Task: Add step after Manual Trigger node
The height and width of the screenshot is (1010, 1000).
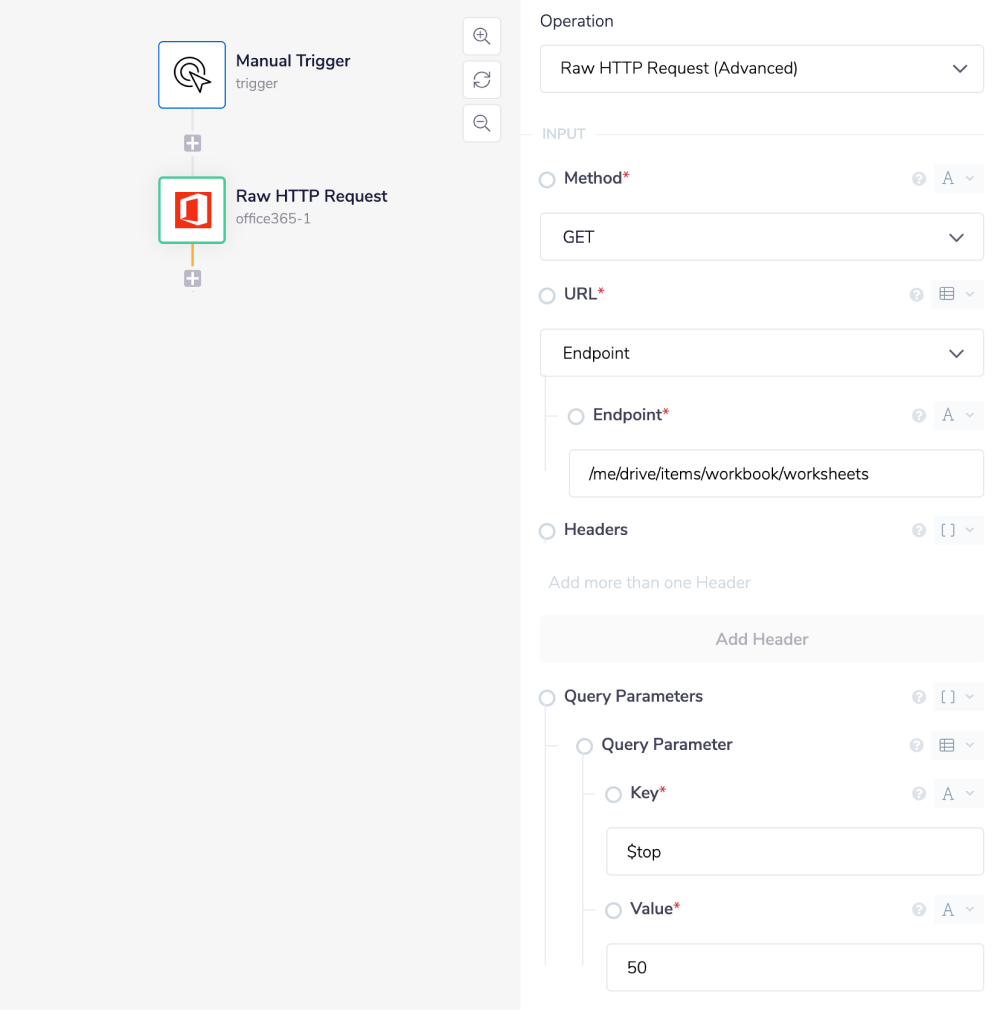Action: (x=192, y=143)
